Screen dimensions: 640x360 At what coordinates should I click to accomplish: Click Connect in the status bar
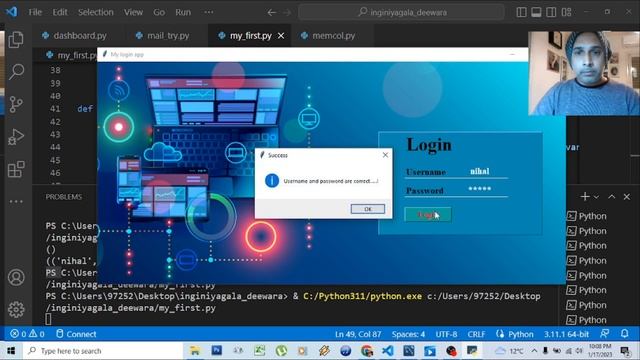point(76,334)
